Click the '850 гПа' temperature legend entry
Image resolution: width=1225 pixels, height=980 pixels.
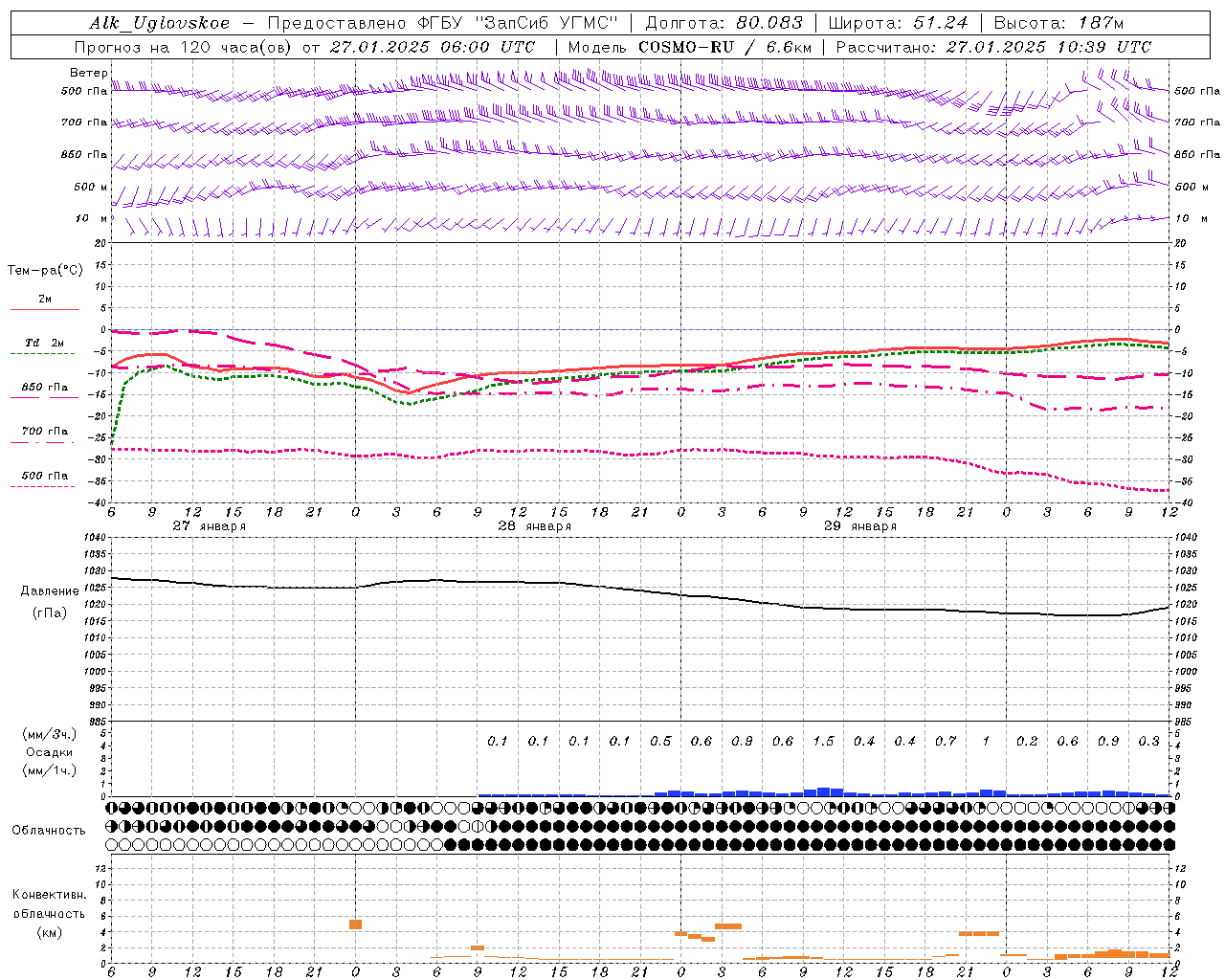pyautogui.click(x=45, y=388)
